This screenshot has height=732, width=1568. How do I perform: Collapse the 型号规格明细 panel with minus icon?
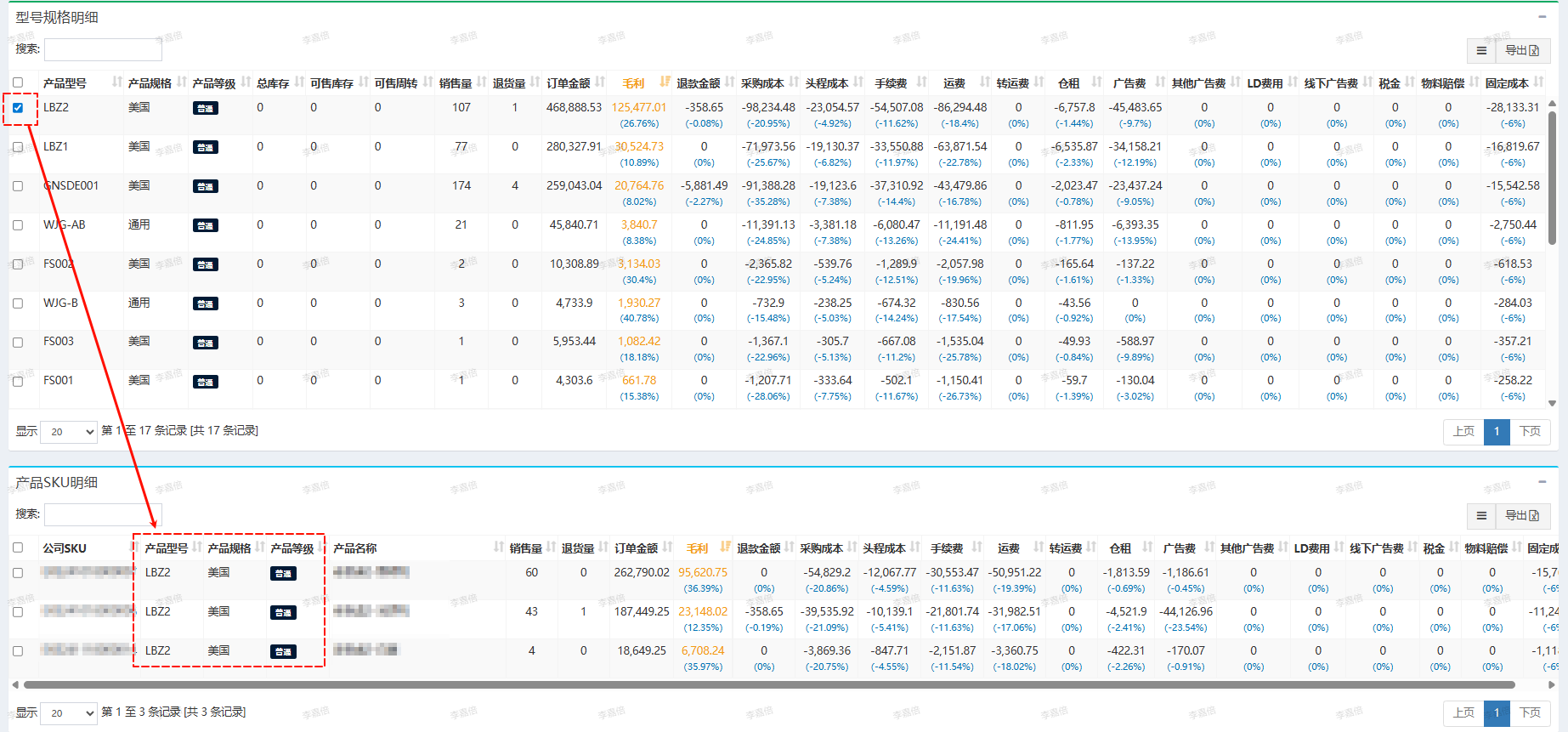click(x=1542, y=17)
